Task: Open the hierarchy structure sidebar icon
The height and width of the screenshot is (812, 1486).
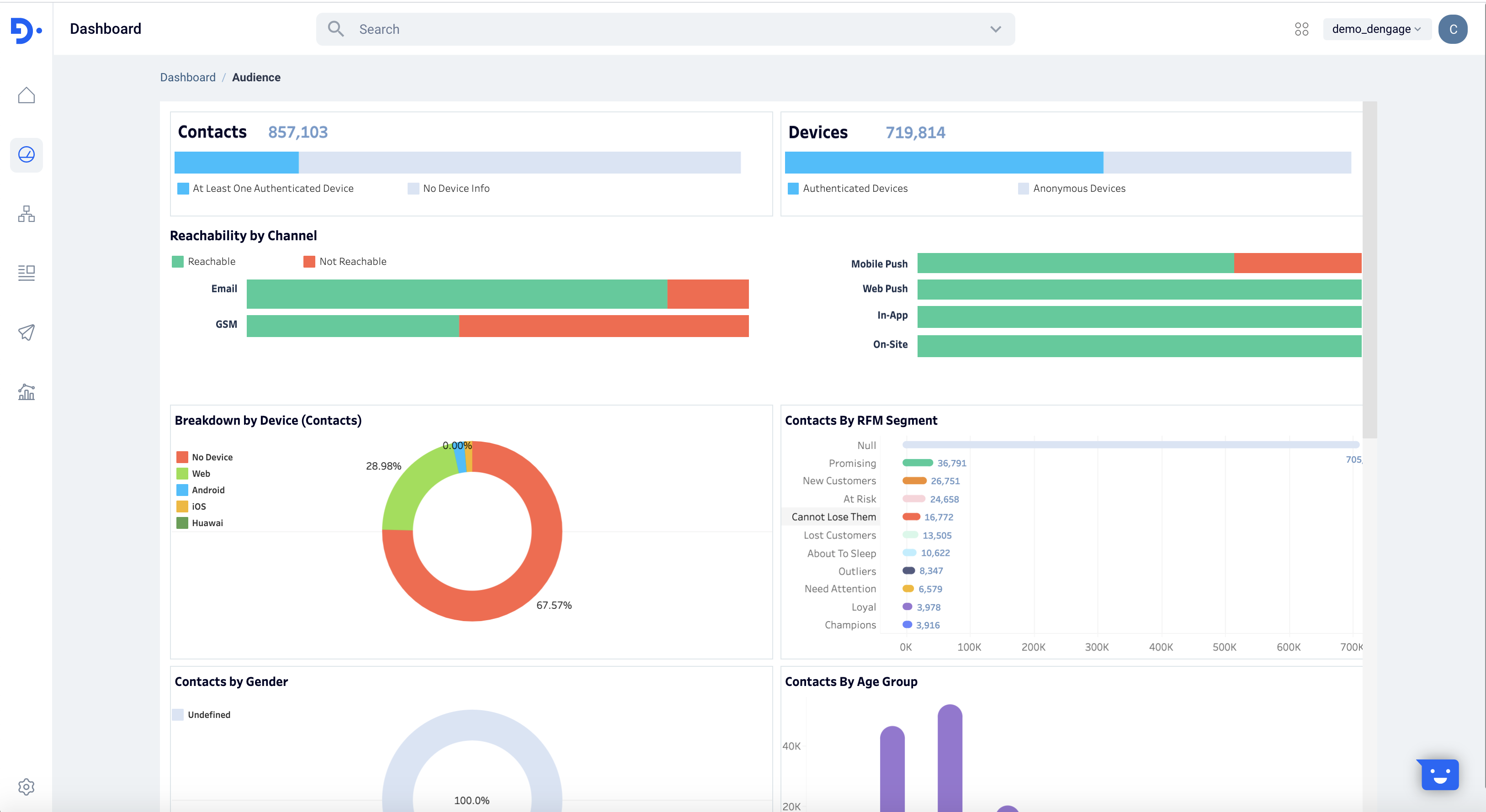Action: pos(27,214)
